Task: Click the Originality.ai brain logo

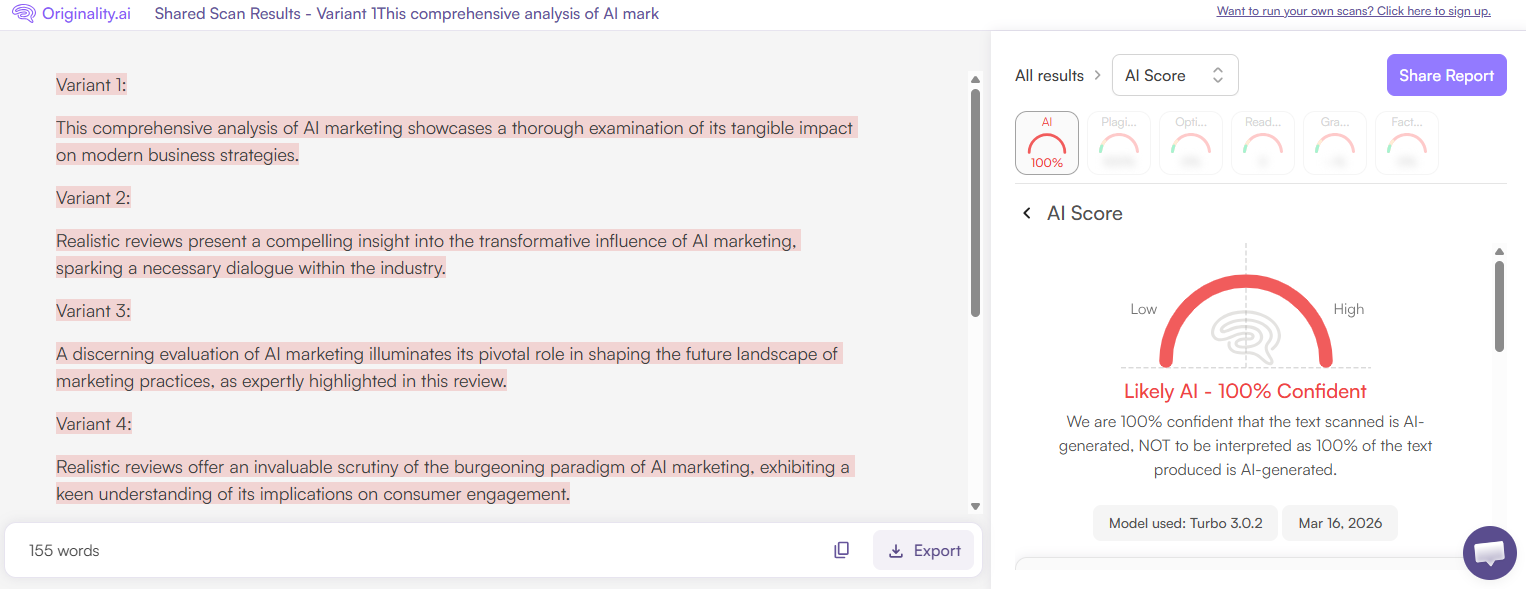Action: tap(22, 14)
